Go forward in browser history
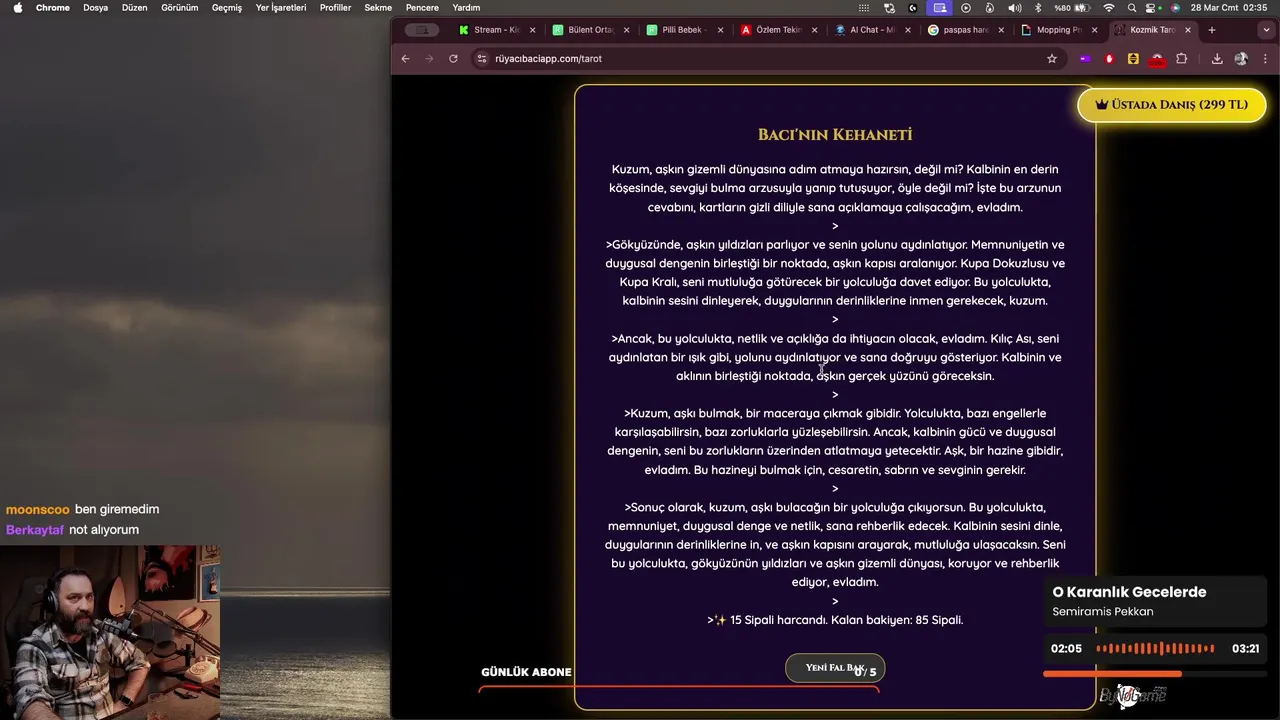Screen dimensions: 1280x720 429,59
